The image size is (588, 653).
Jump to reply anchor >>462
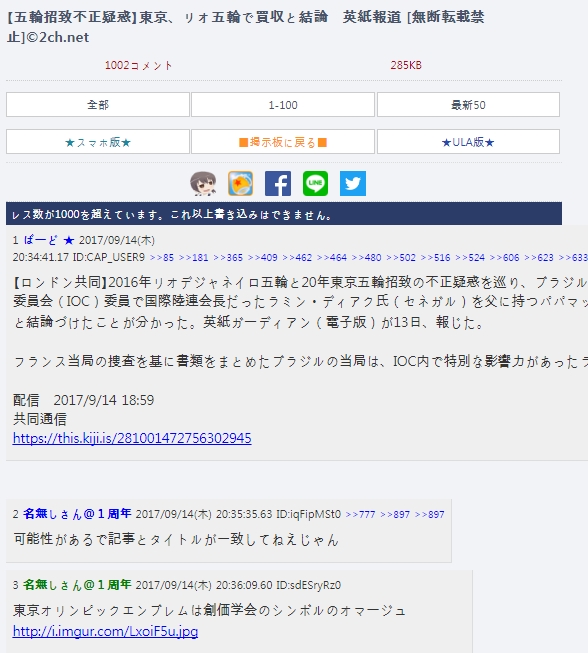point(297,257)
